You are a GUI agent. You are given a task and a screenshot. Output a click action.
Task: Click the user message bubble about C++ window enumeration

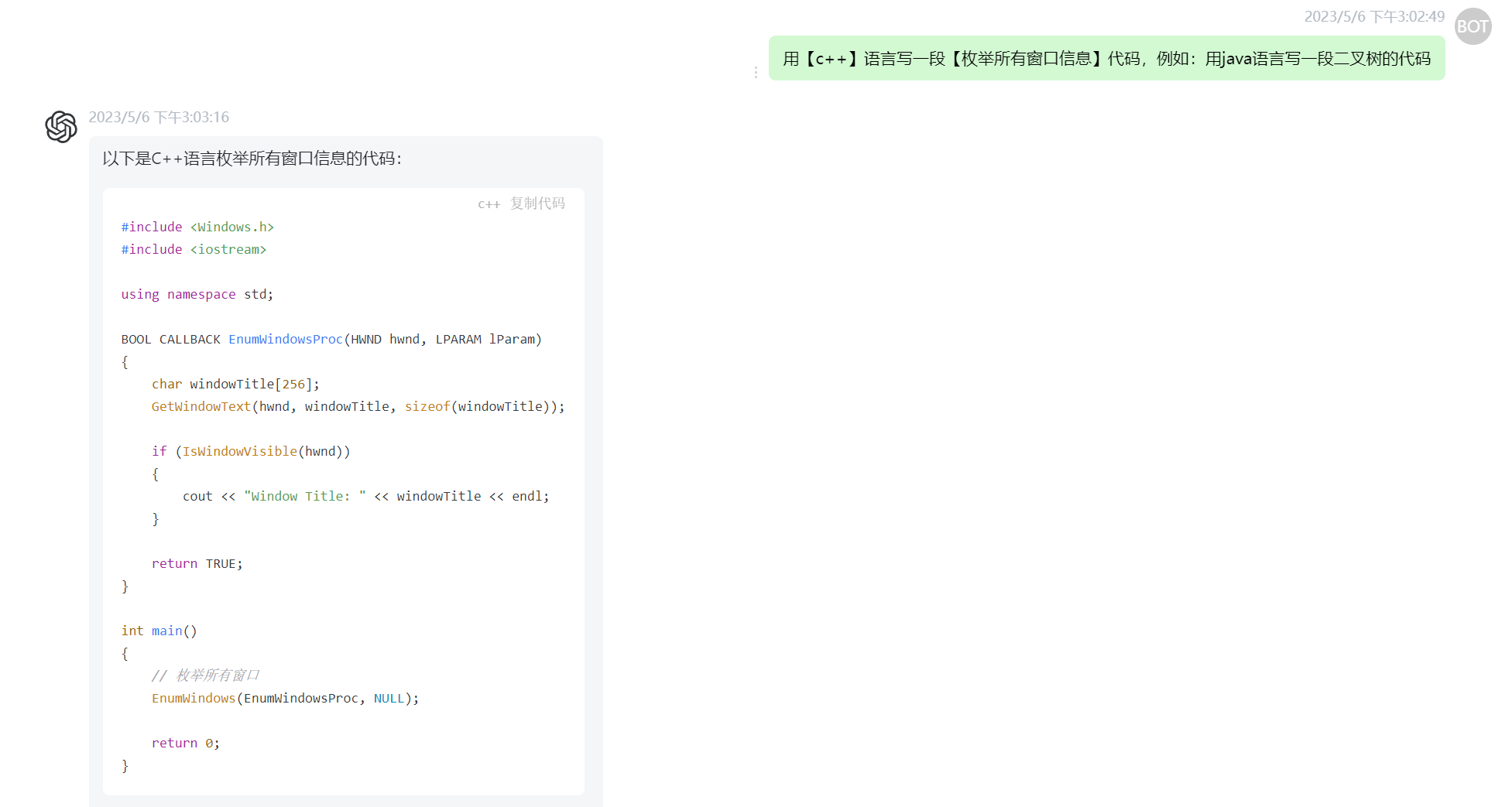coord(1106,58)
